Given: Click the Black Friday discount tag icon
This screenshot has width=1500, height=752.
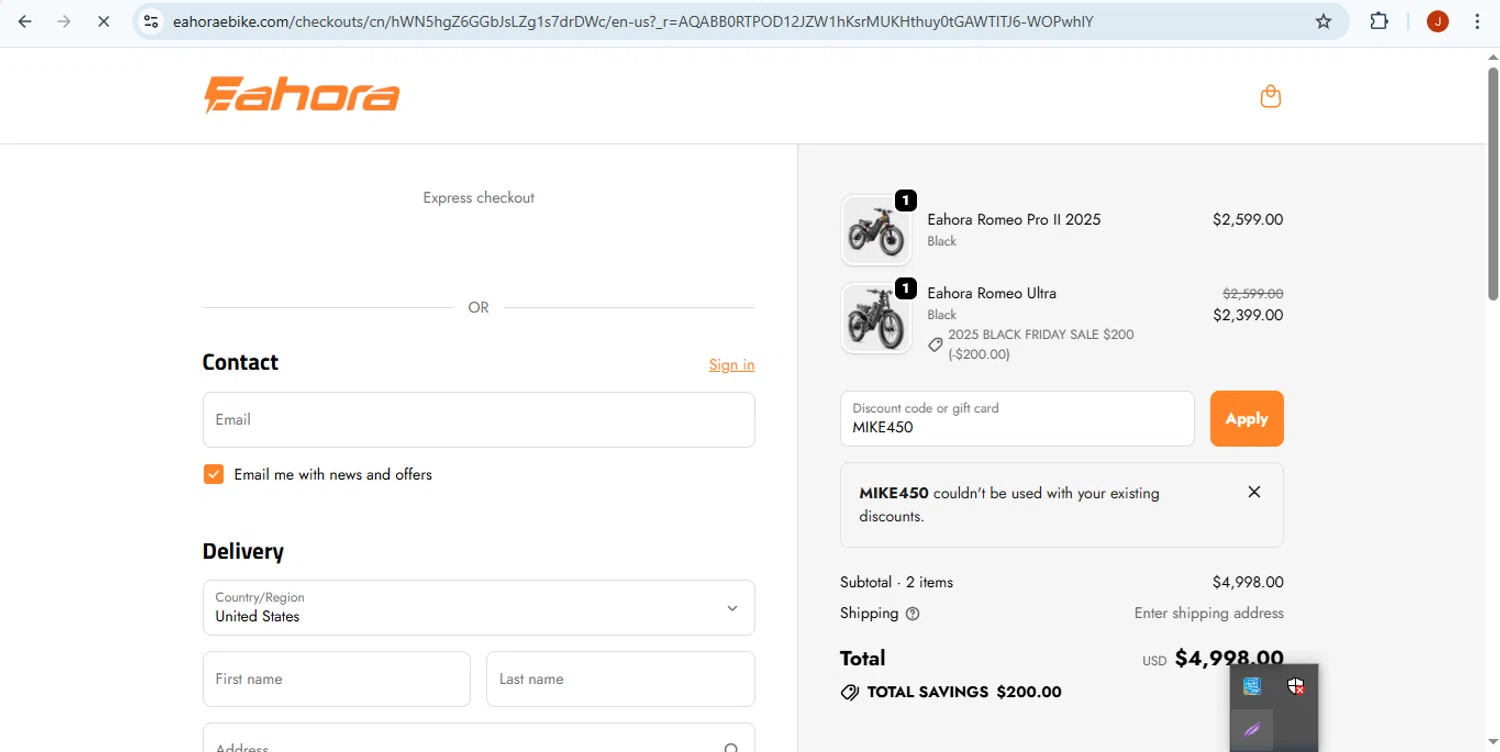Looking at the screenshot, I should pyautogui.click(x=935, y=344).
